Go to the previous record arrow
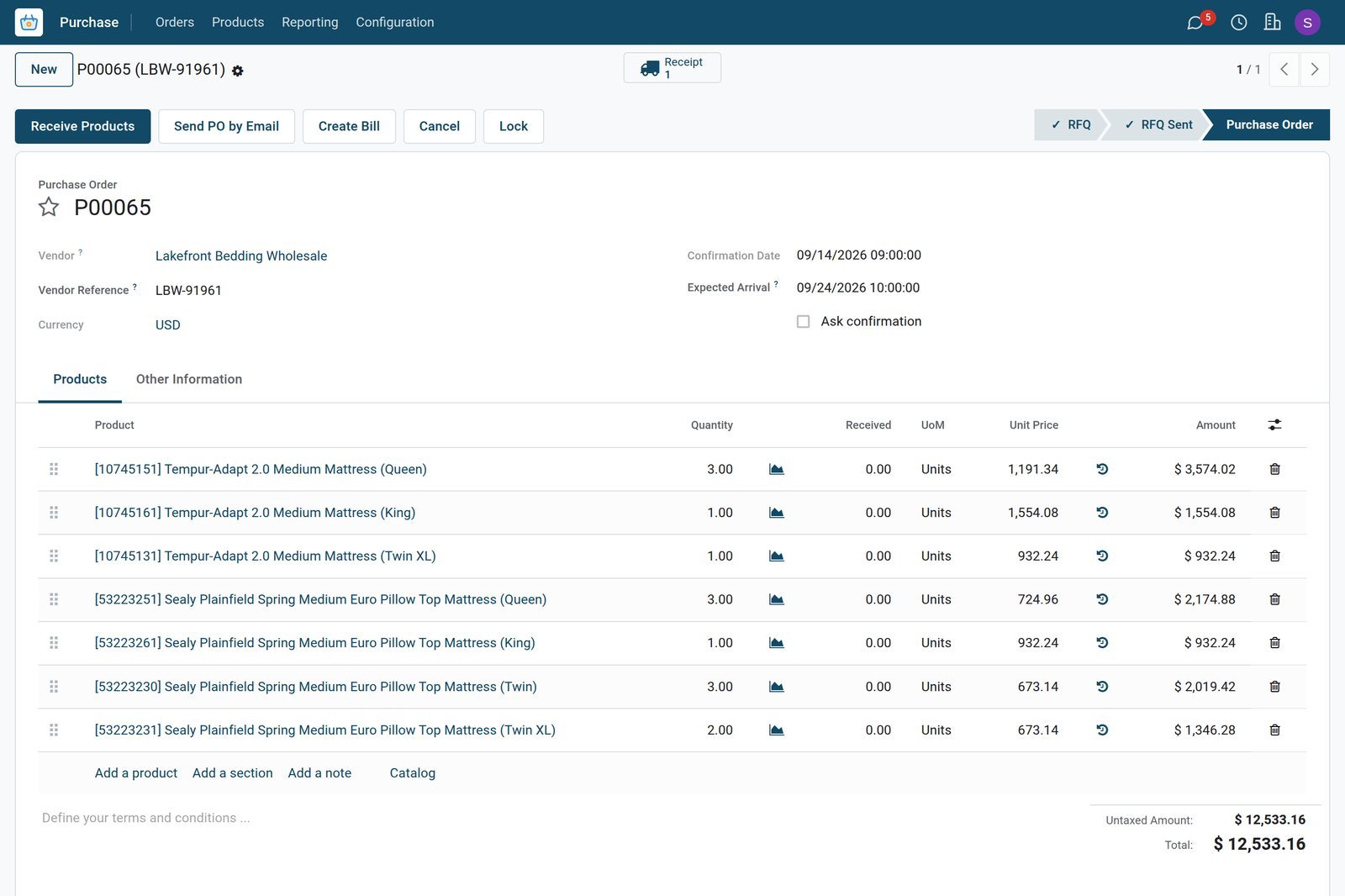 click(1284, 70)
